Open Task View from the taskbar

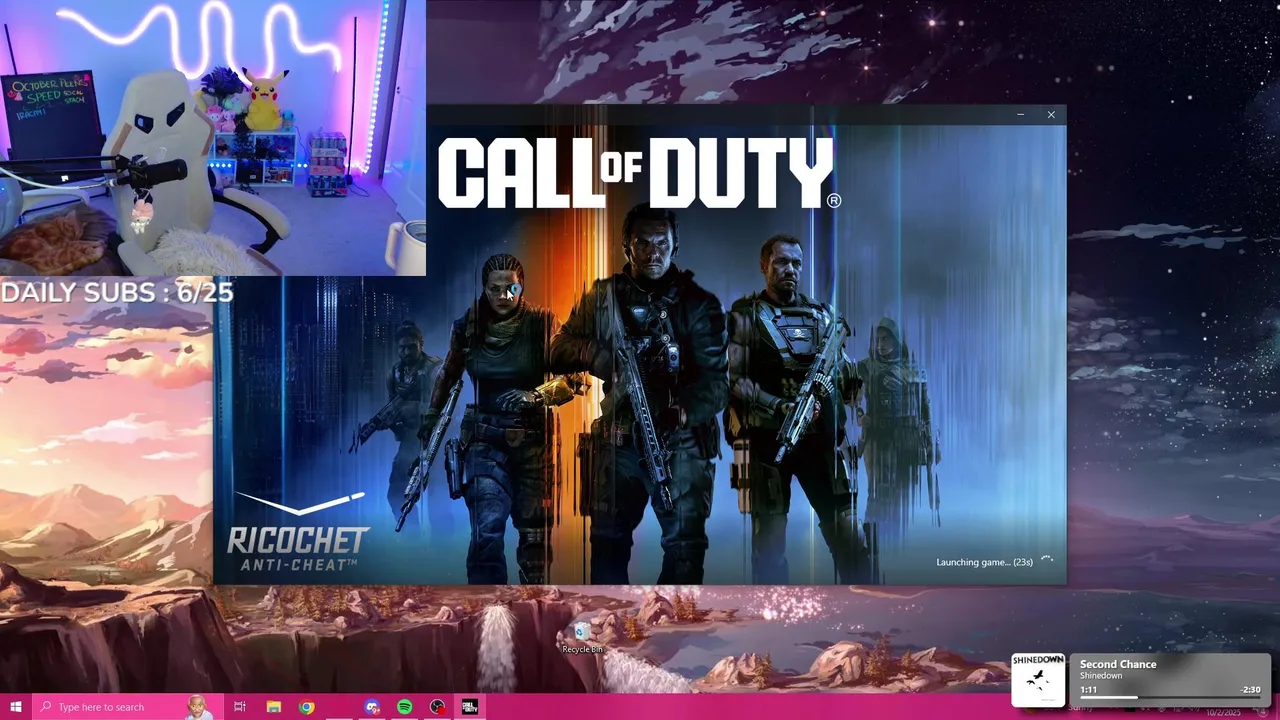coord(240,707)
